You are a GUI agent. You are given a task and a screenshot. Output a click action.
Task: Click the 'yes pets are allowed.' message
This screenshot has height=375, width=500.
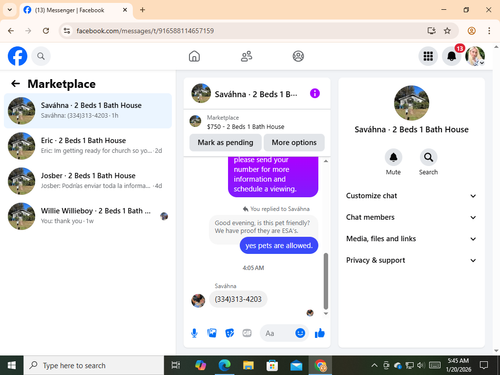(279, 245)
